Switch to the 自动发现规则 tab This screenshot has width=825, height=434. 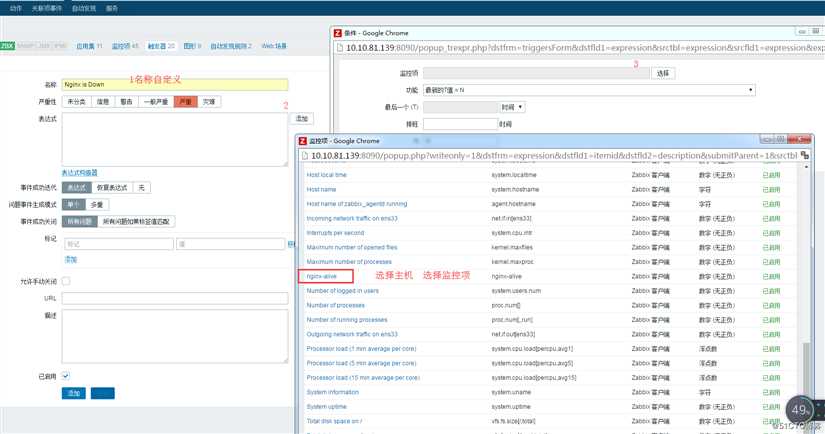pos(231,46)
